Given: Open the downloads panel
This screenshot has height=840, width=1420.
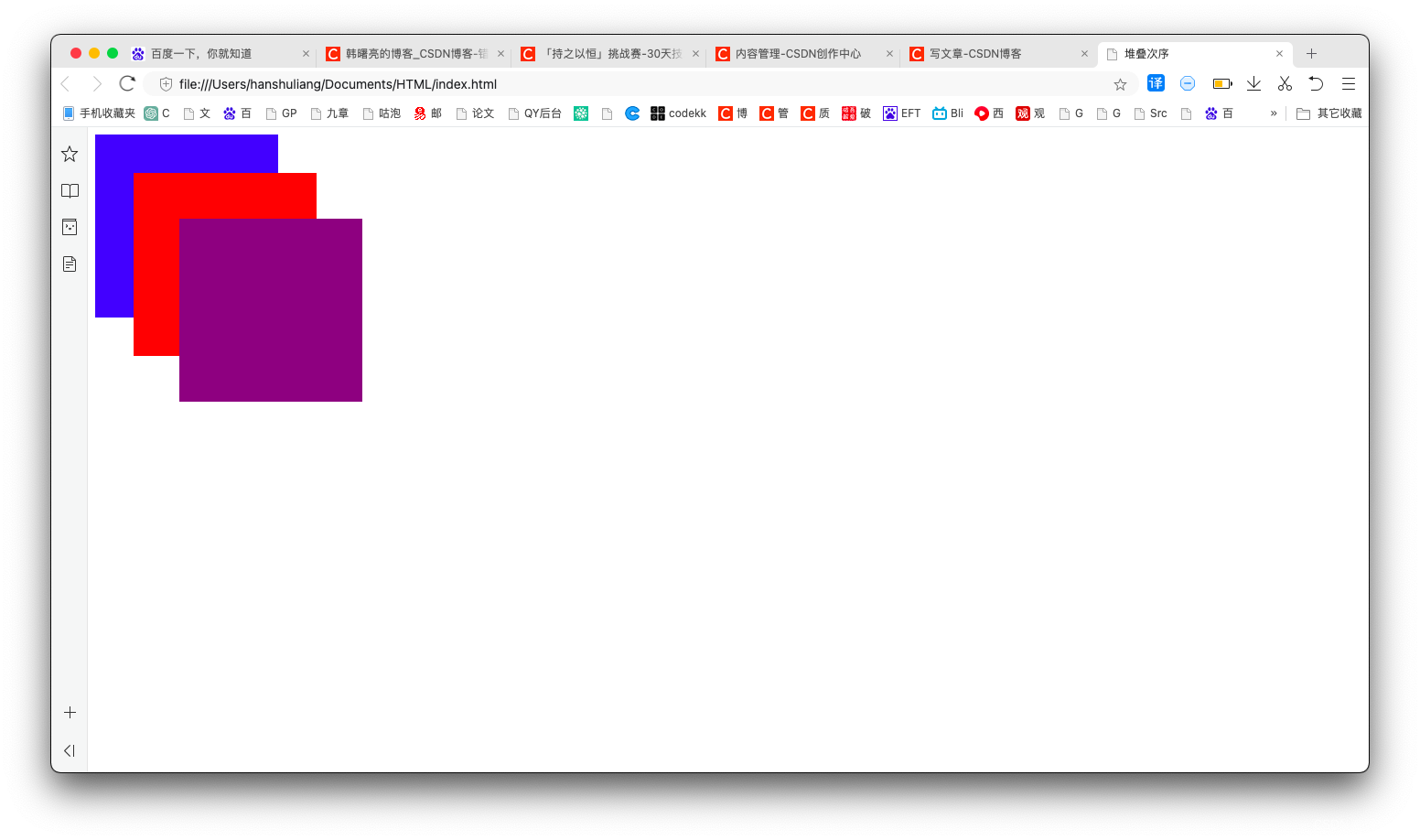Looking at the screenshot, I should point(1253,83).
